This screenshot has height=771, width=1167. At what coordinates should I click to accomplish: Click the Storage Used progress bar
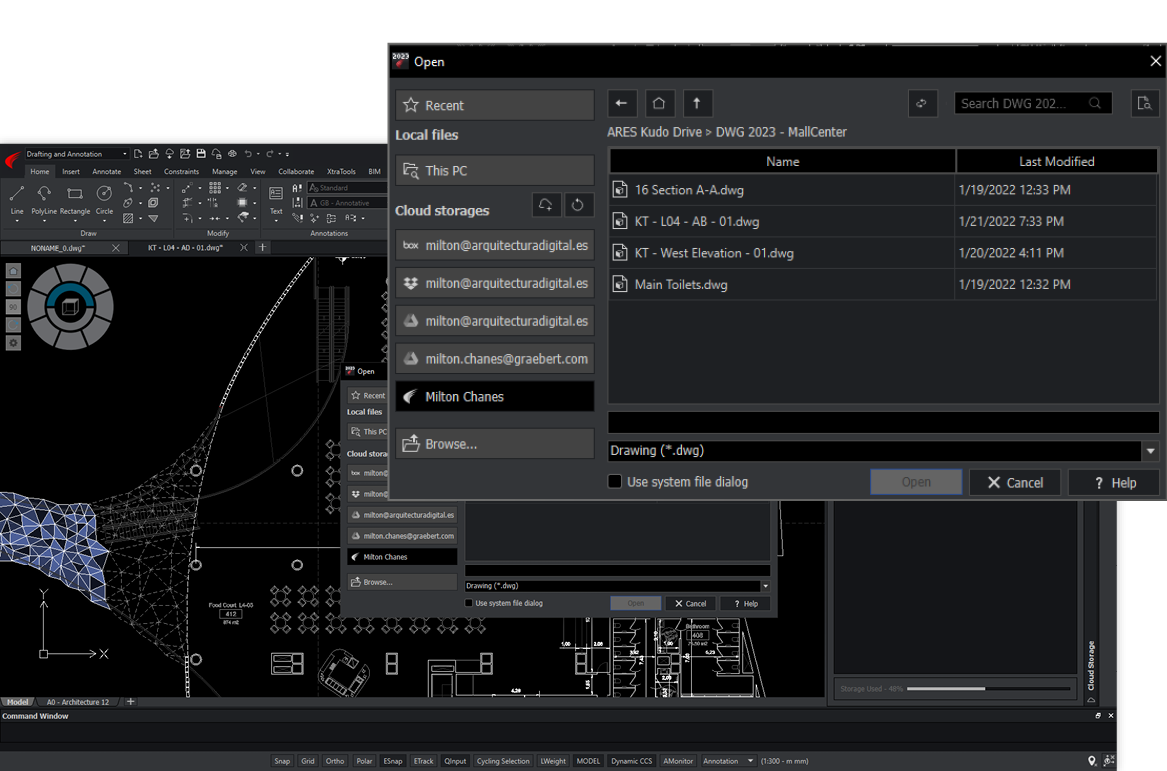tap(988, 688)
